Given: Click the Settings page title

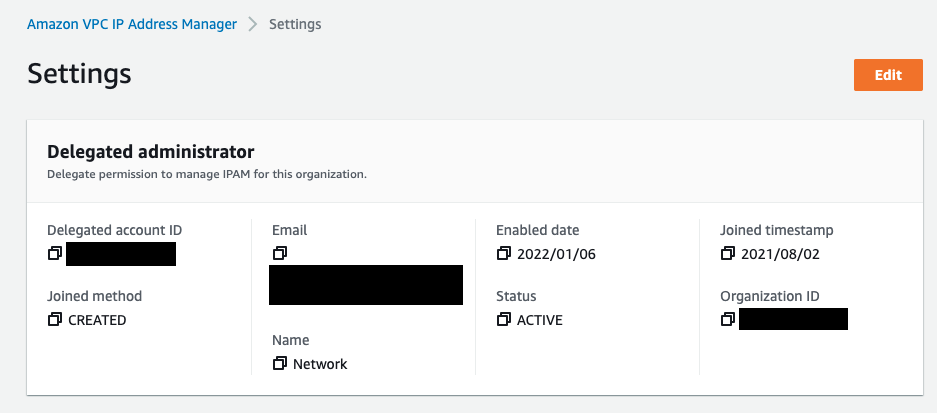Looking at the screenshot, I should click(x=79, y=74).
